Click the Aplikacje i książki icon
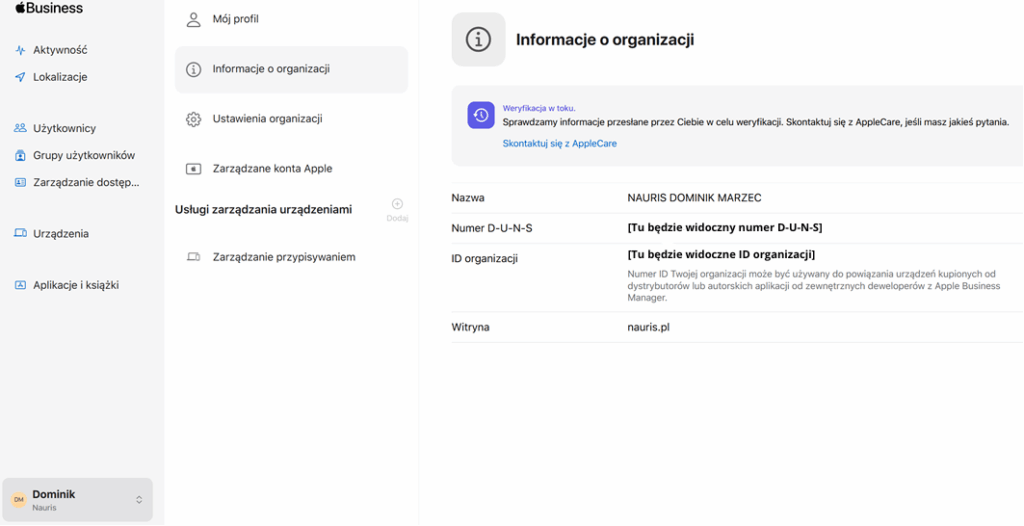 point(20,285)
